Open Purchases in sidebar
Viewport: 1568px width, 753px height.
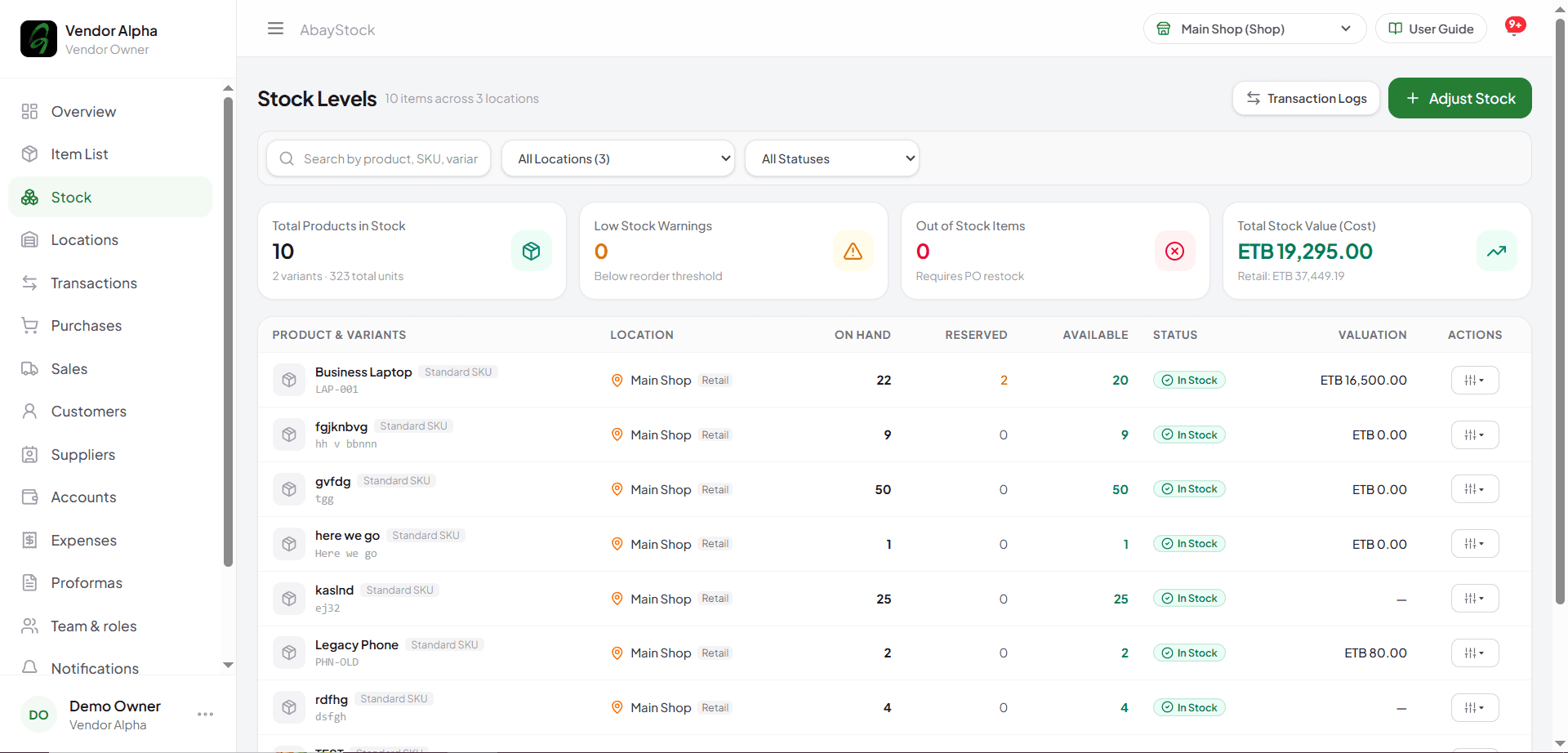click(x=110, y=326)
